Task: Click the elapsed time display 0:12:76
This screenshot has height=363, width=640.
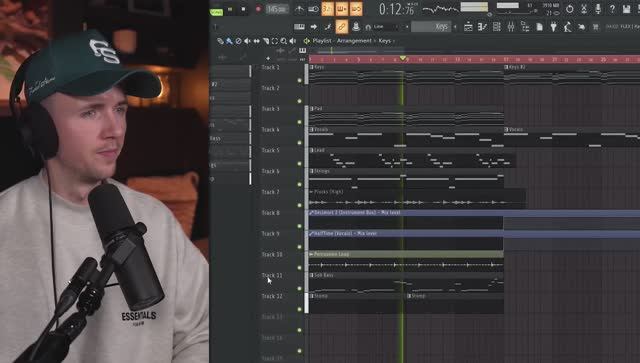Action: click(398, 9)
